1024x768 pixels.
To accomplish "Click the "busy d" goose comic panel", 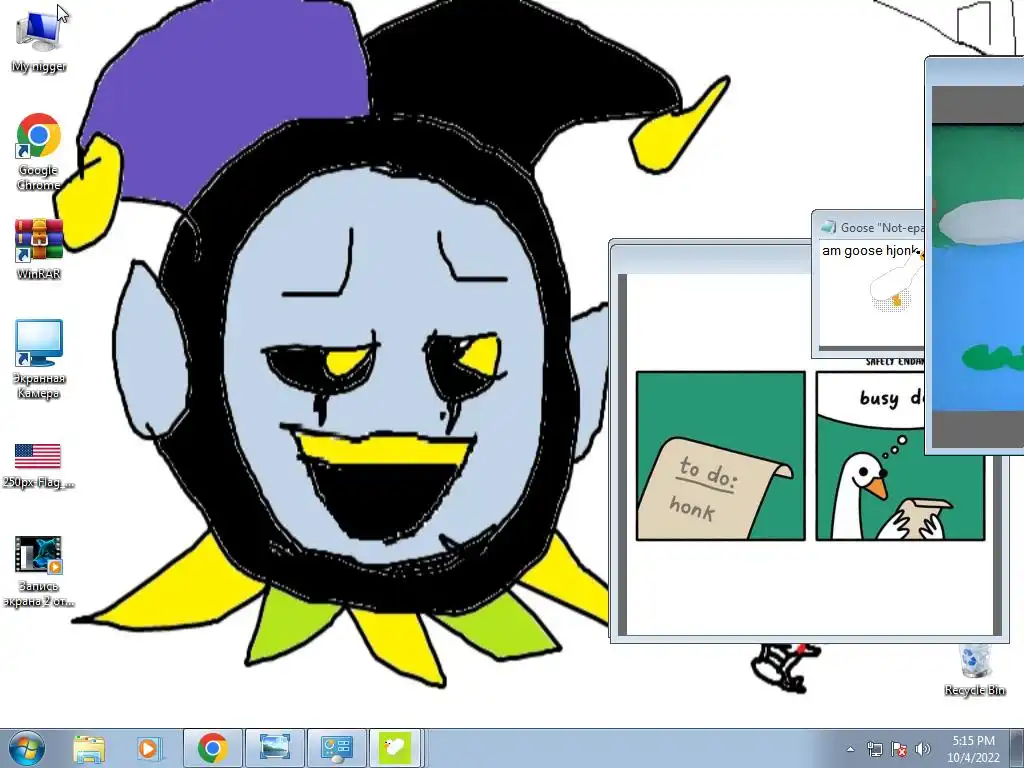I will [x=900, y=456].
